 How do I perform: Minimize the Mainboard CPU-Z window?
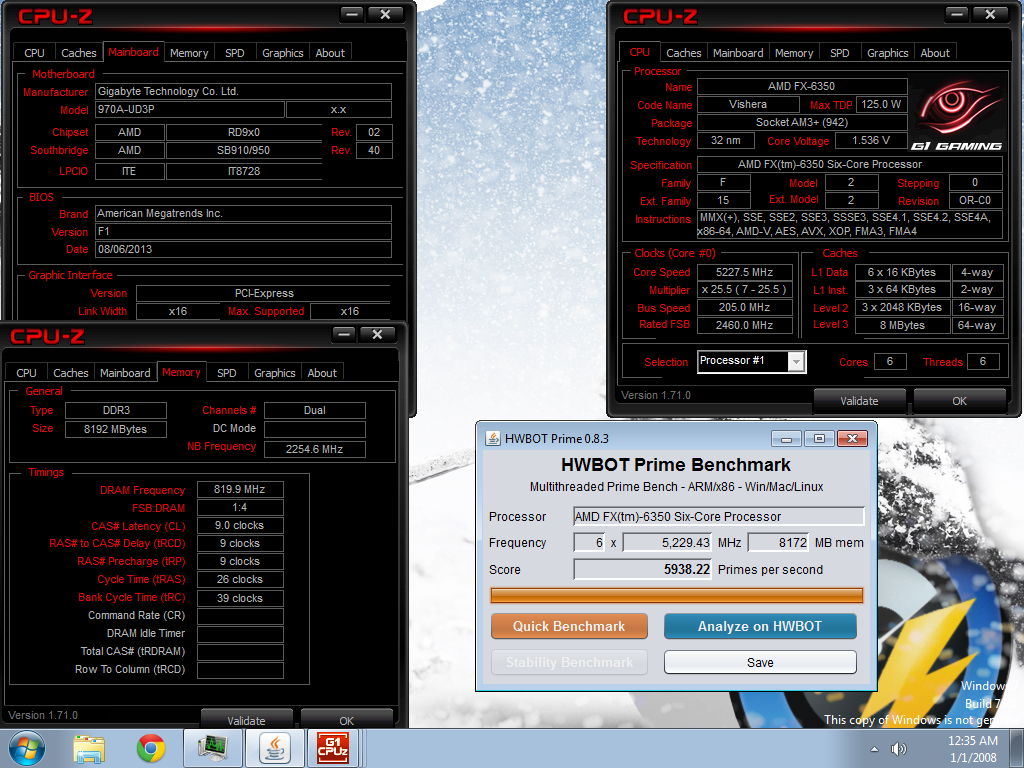[351, 14]
